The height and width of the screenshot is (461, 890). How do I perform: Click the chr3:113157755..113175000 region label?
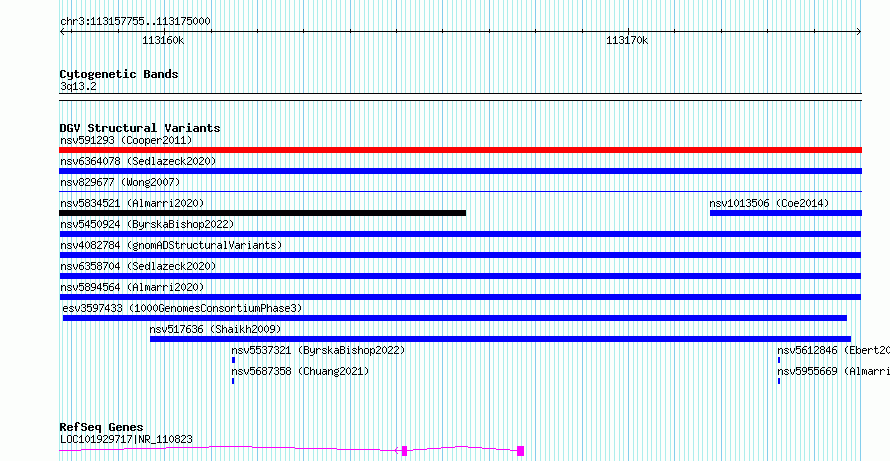(x=135, y=22)
